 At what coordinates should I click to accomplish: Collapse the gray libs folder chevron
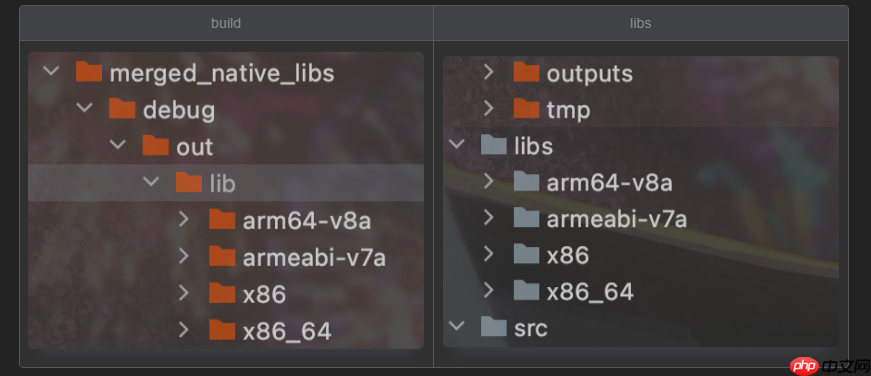(x=456, y=144)
